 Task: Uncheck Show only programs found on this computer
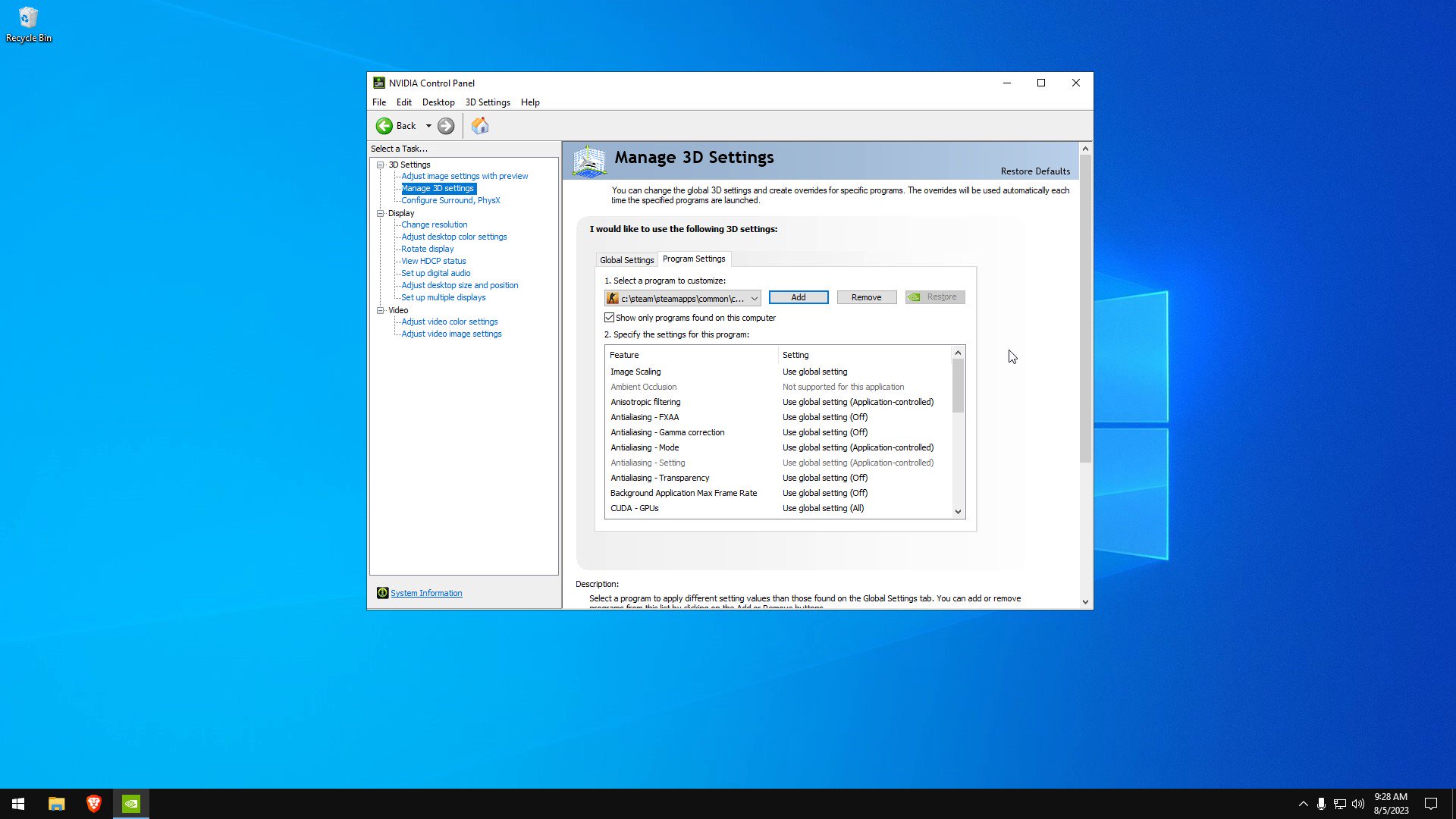pos(609,318)
